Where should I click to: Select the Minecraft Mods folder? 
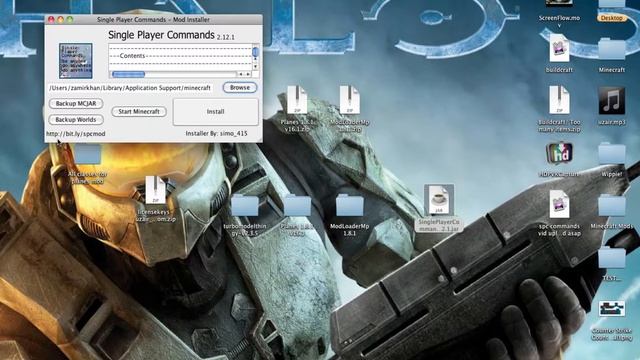coord(611,205)
